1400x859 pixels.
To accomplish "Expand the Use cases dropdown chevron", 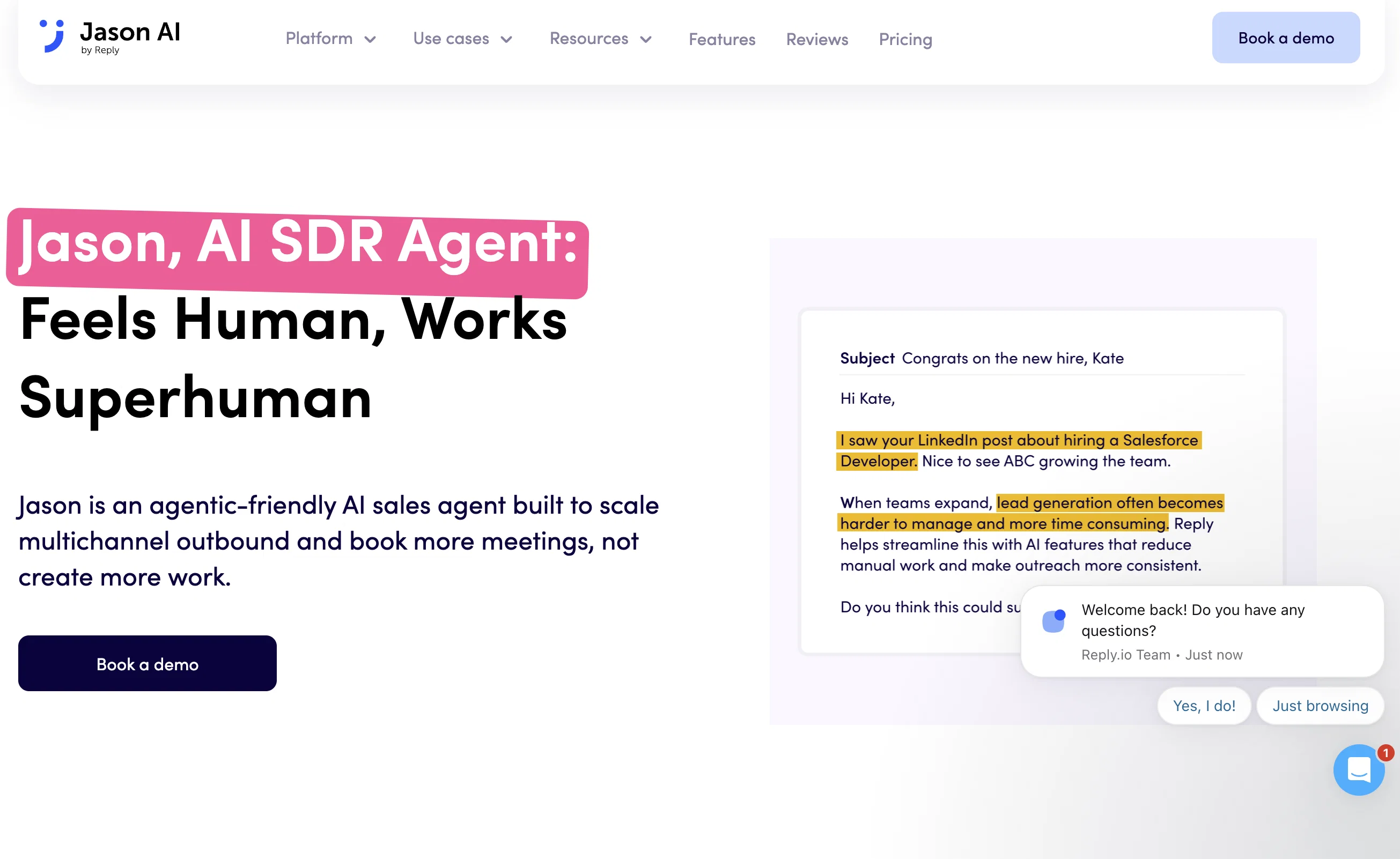I will tap(506, 39).
